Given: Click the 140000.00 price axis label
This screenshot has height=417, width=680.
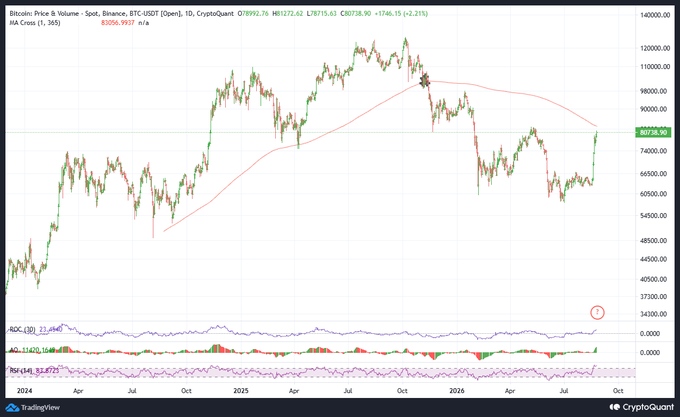Looking at the screenshot, I should pyautogui.click(x=655, y=15).
